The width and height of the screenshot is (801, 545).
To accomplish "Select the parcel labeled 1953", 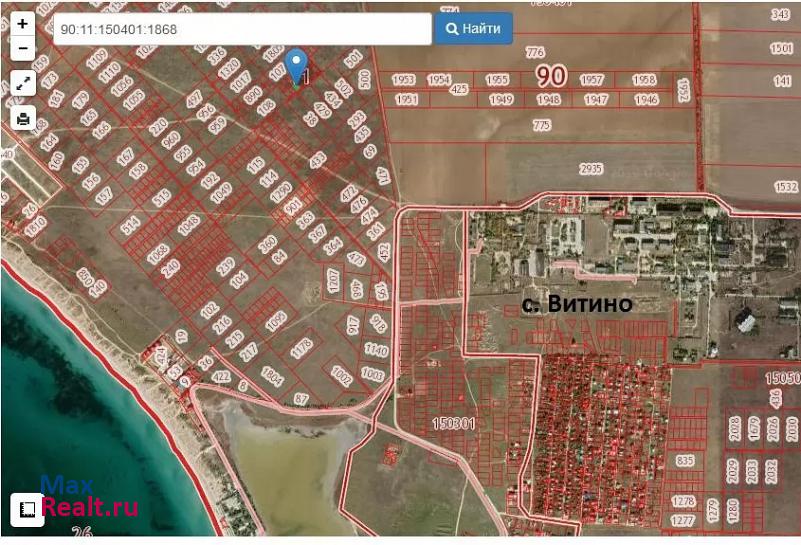I will [404, 79].
